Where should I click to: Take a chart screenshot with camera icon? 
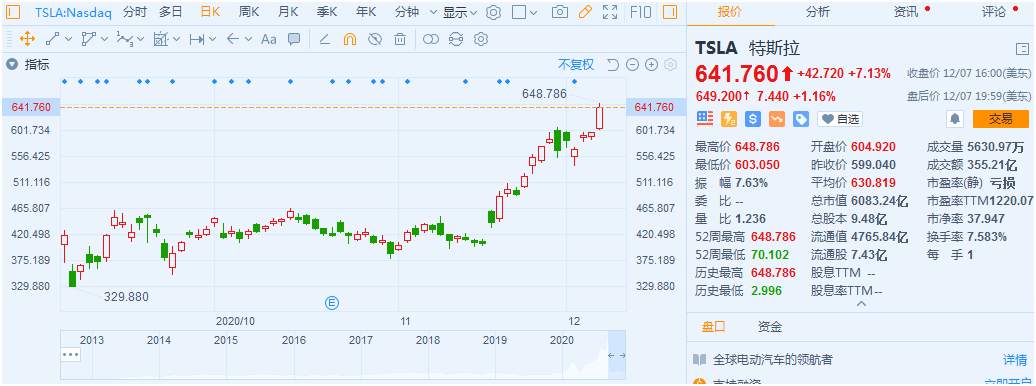(560, 12)
